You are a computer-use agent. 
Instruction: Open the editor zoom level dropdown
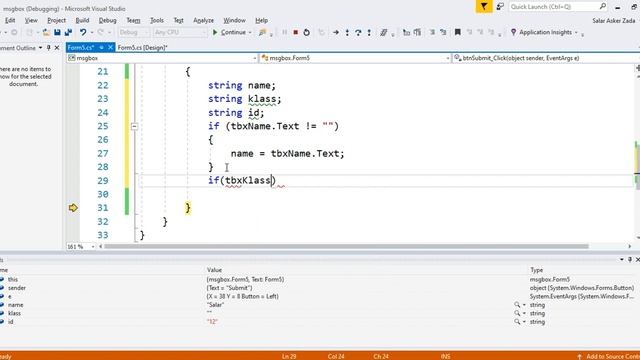pyautogui.click(x=93, y=247)
